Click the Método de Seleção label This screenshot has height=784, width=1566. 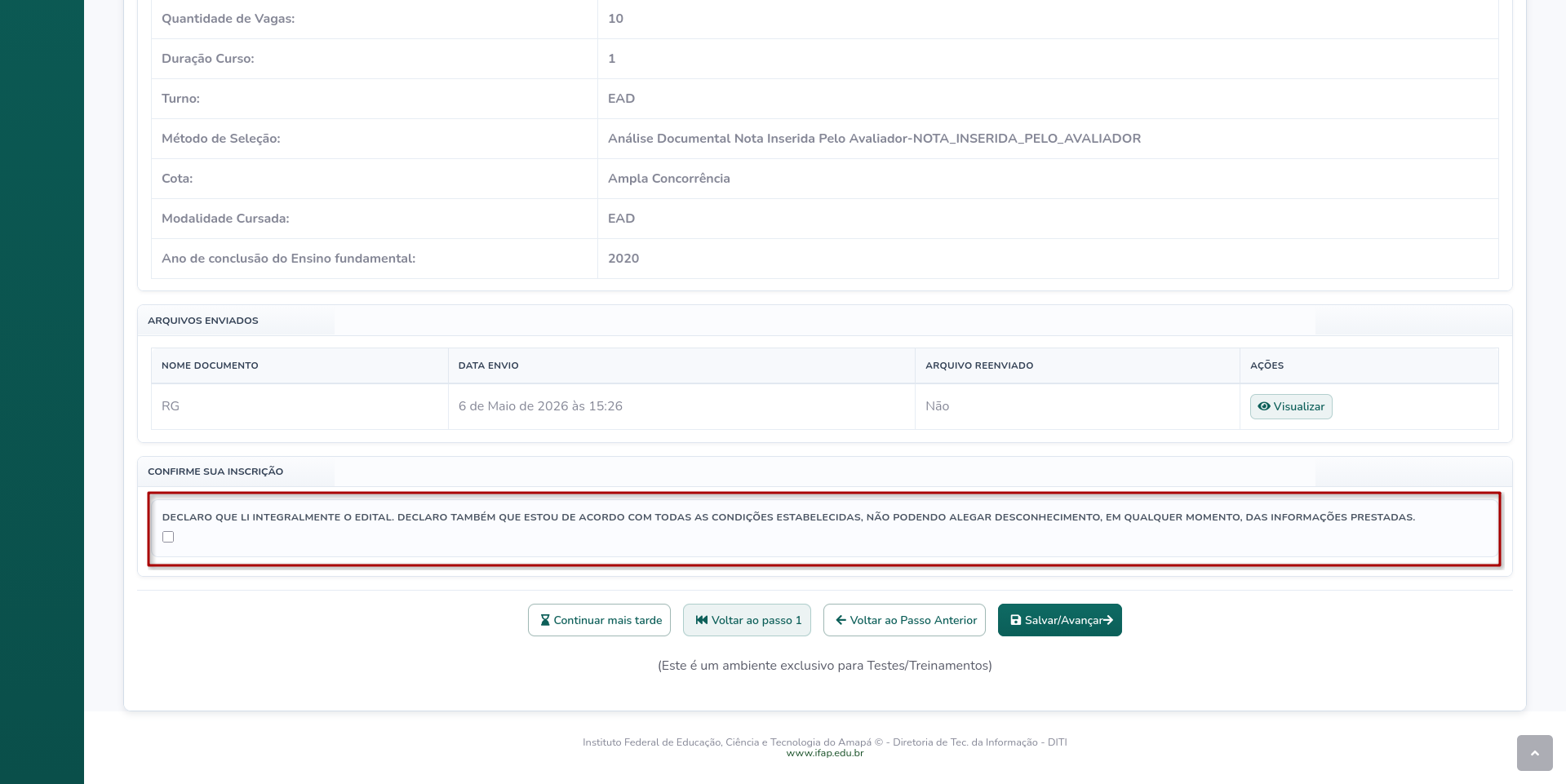(x=221, y=139)
